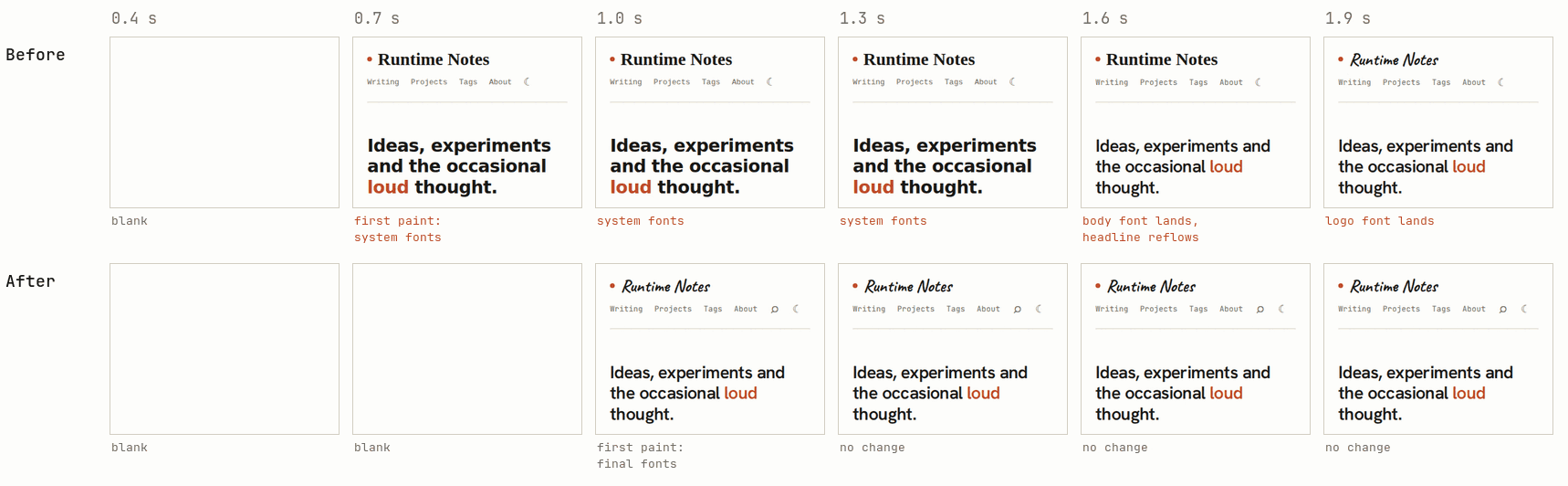Select the blank After frame at 0.4 s
This screenshot has width=1568, height=486.
[225, 349]
